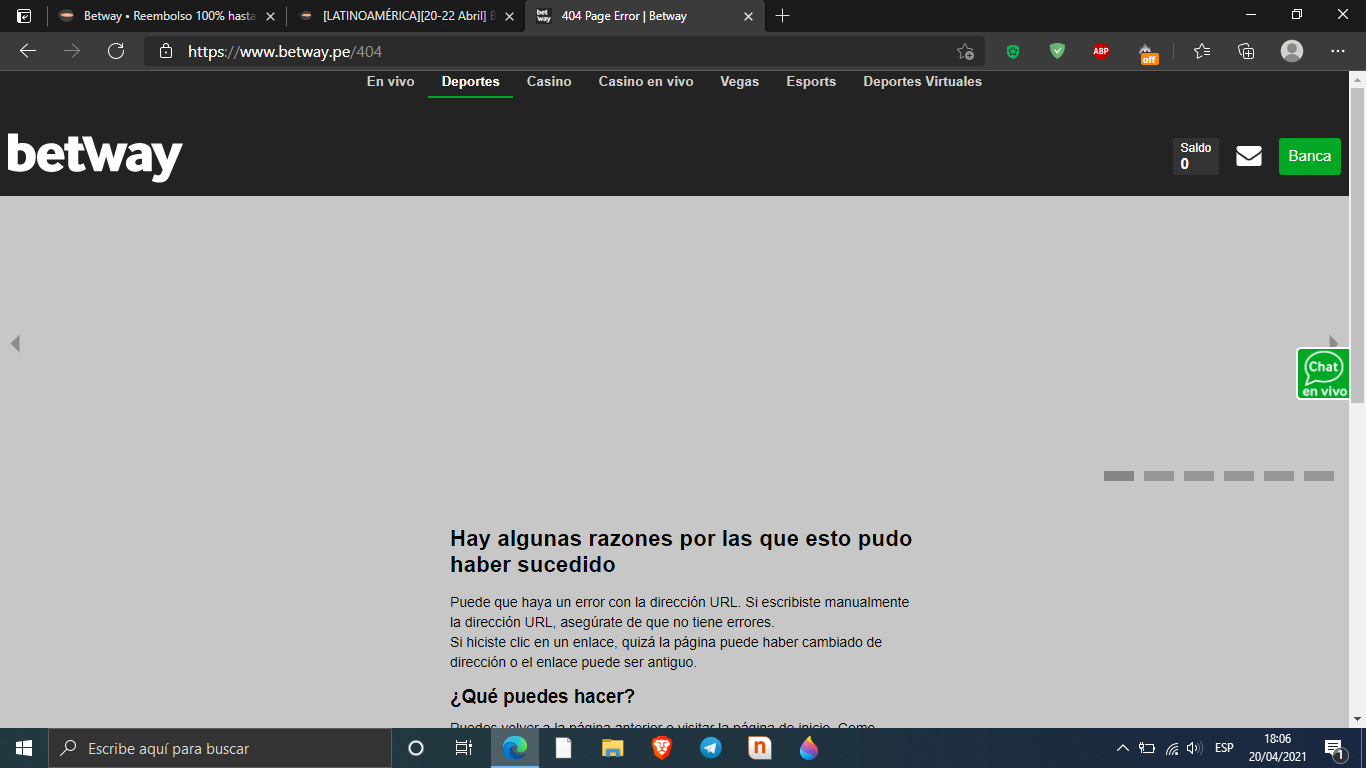Show hidden system tray icons
The image size is (1366, 768).
pos(1122,748)
